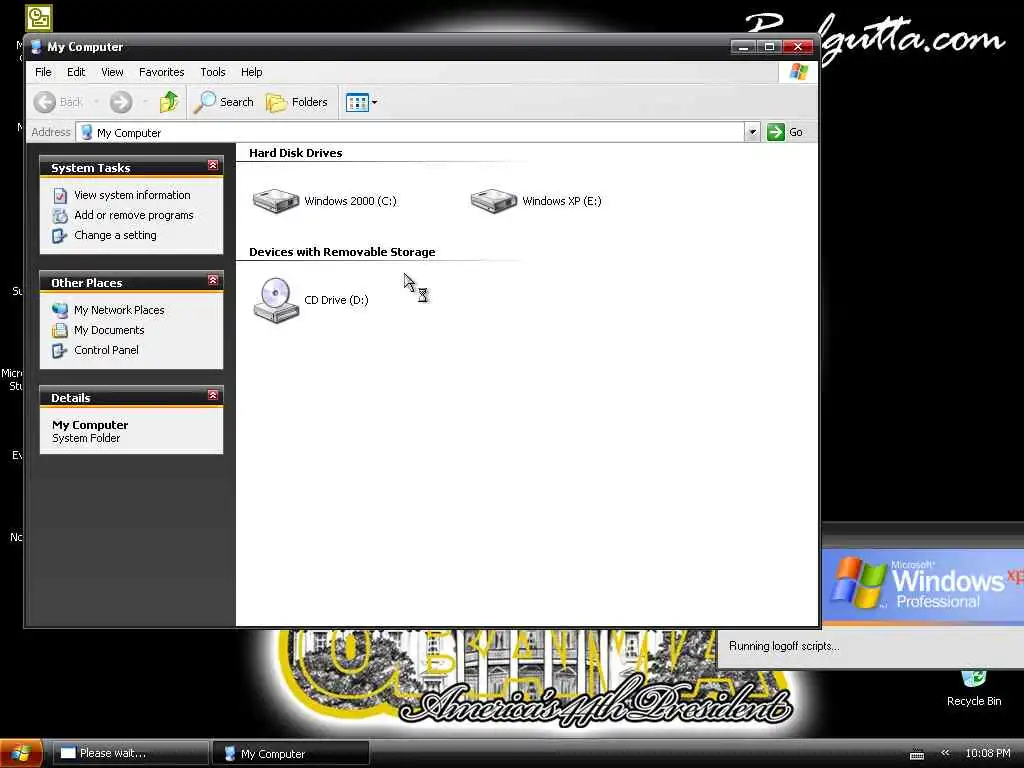The image size is (1024, 768).
Task: Click the View system information icon
Action: [60, 195]
